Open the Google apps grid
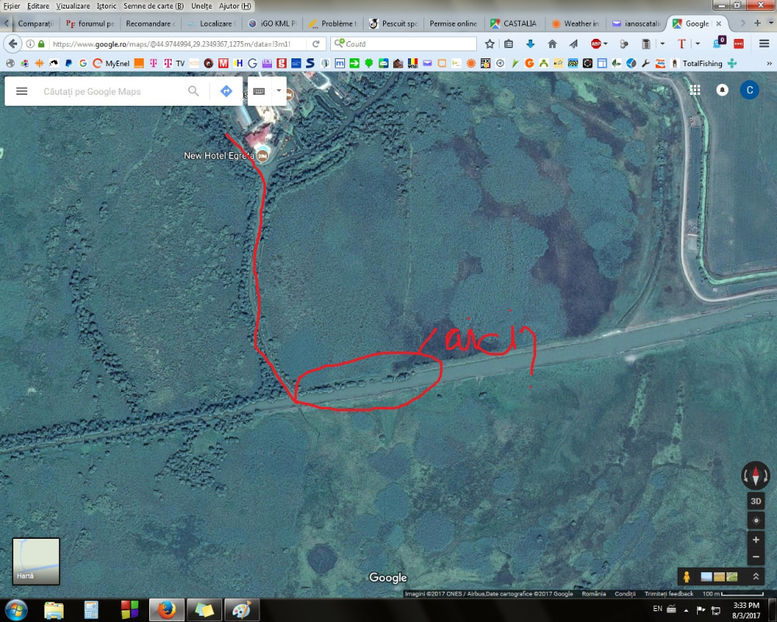The height and width of the screenshot is (622, 777). pyautogui.click(x=695, y=90)
